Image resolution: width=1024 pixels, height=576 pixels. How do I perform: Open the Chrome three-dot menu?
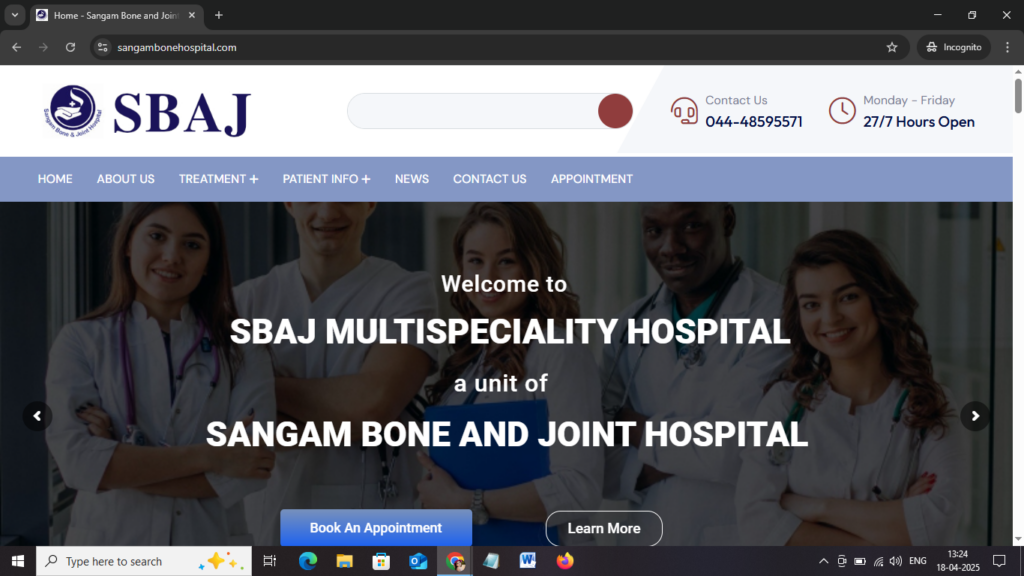coord(1008,47)
